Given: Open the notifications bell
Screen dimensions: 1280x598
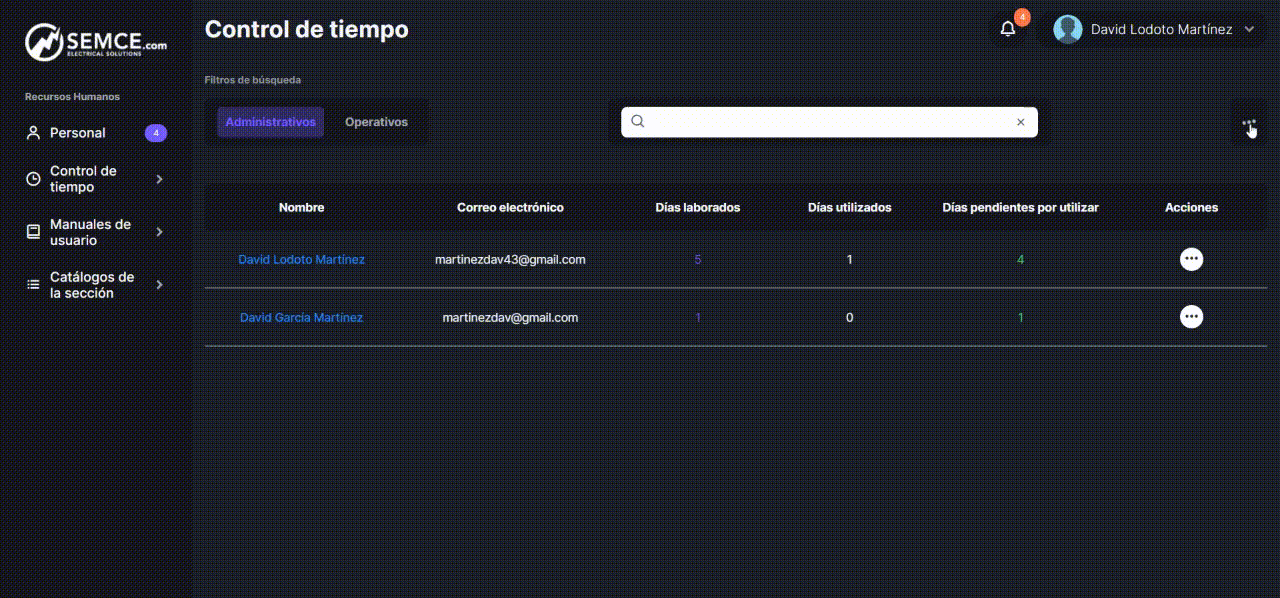Looking at the screenshot, I should tap(1008, 29).
